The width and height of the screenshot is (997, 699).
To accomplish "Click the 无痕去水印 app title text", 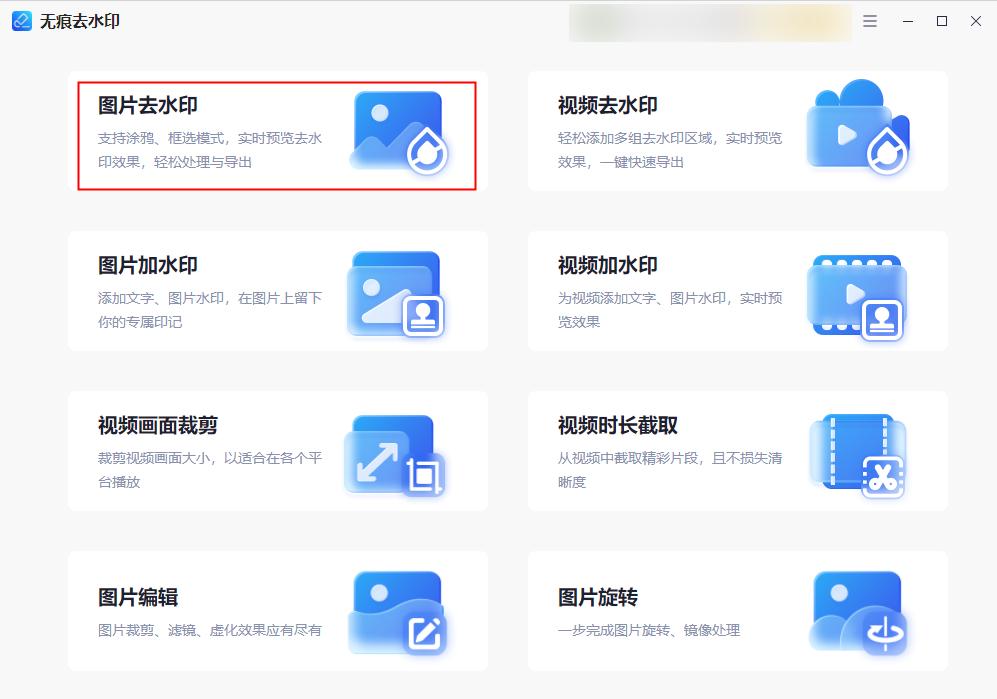I will 77,21.
